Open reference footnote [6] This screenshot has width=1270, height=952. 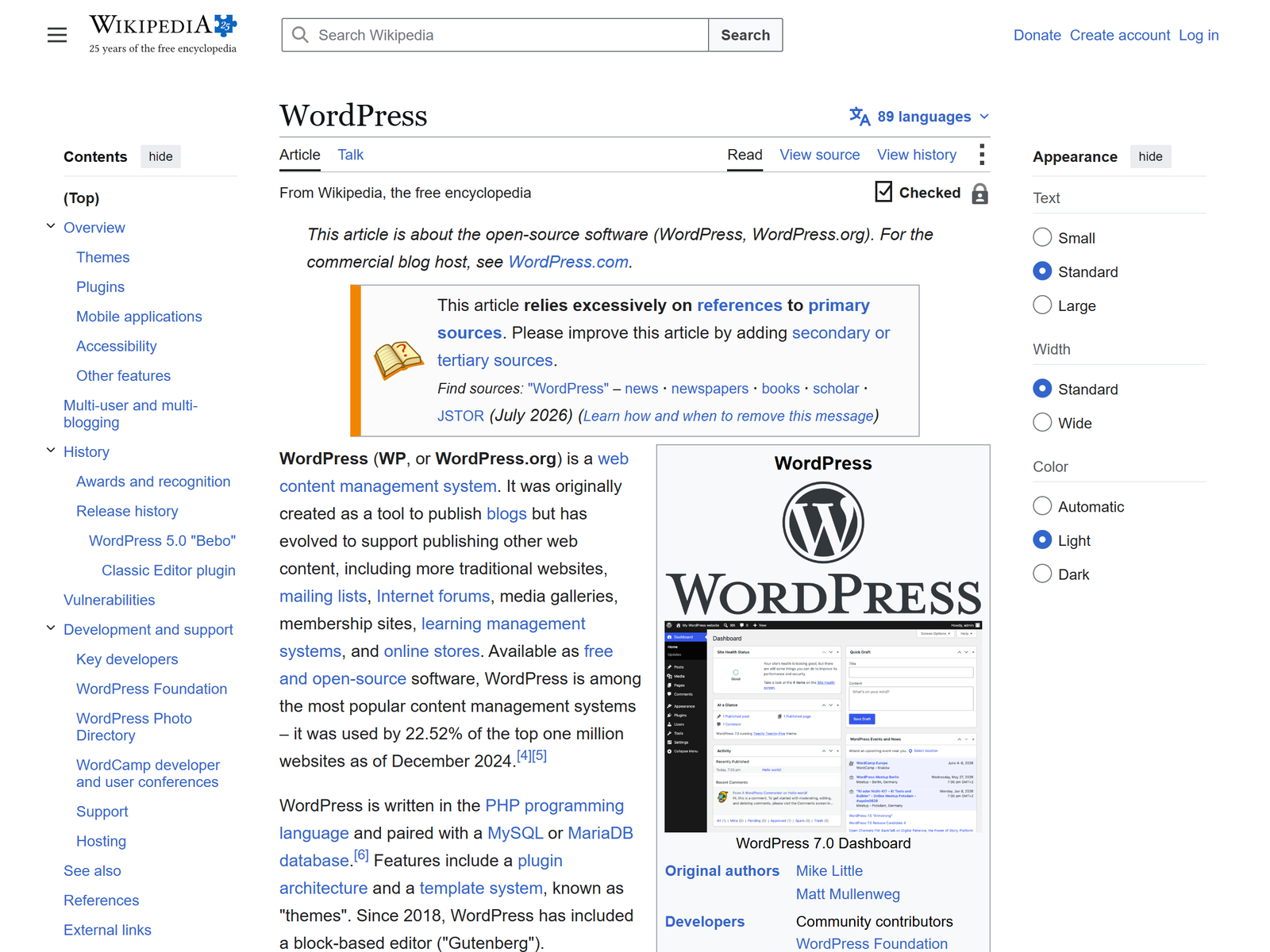pyautogui.click(x=361, y=854)
